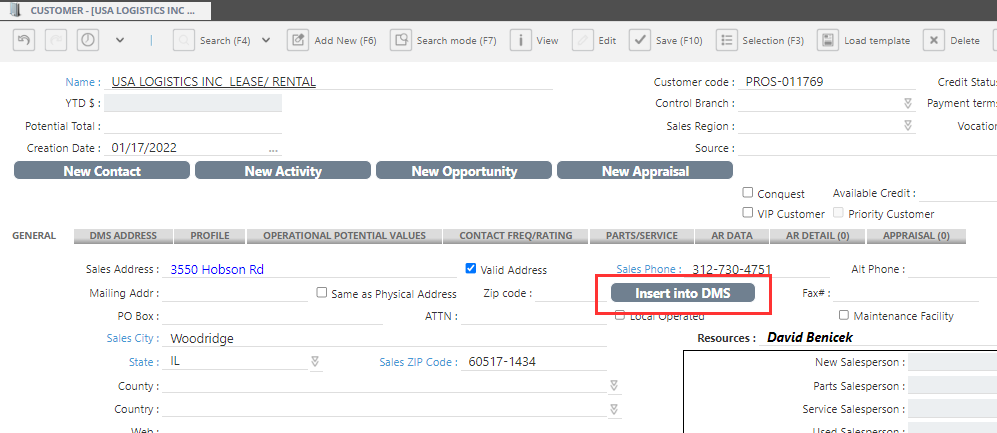Click the New Activity button
The height and width of the screenshot is (433, 997).
click(283, 170)
